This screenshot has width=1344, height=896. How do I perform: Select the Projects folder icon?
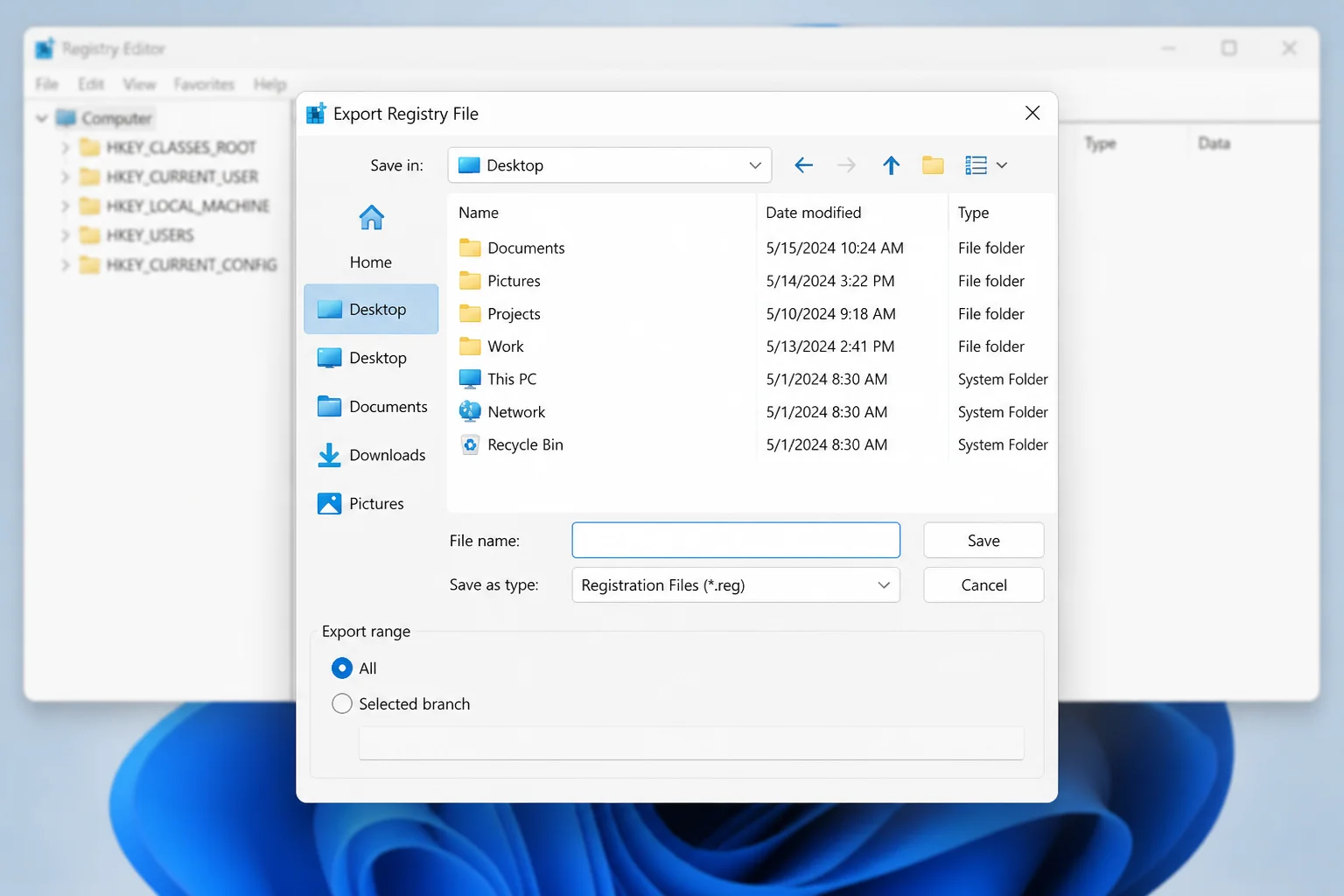[x=470, y=313]
